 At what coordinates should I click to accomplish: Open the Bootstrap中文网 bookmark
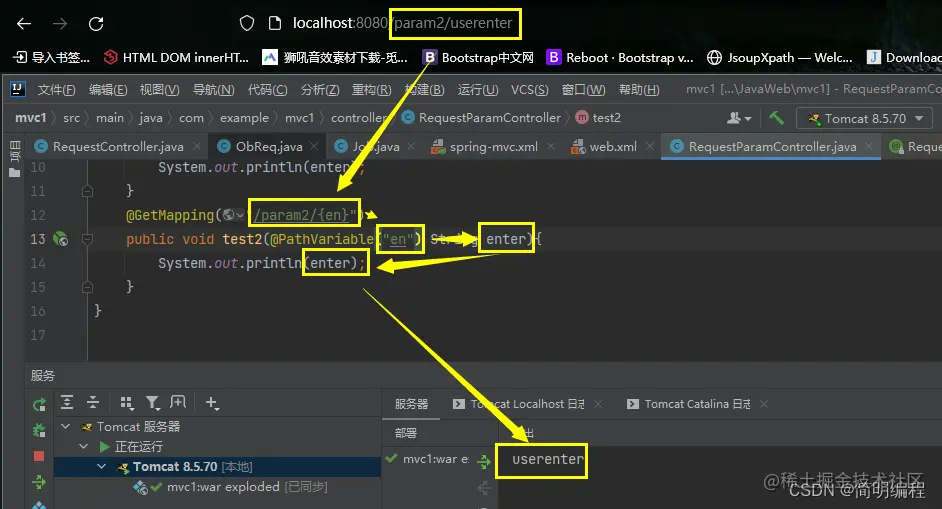point(478,57)
